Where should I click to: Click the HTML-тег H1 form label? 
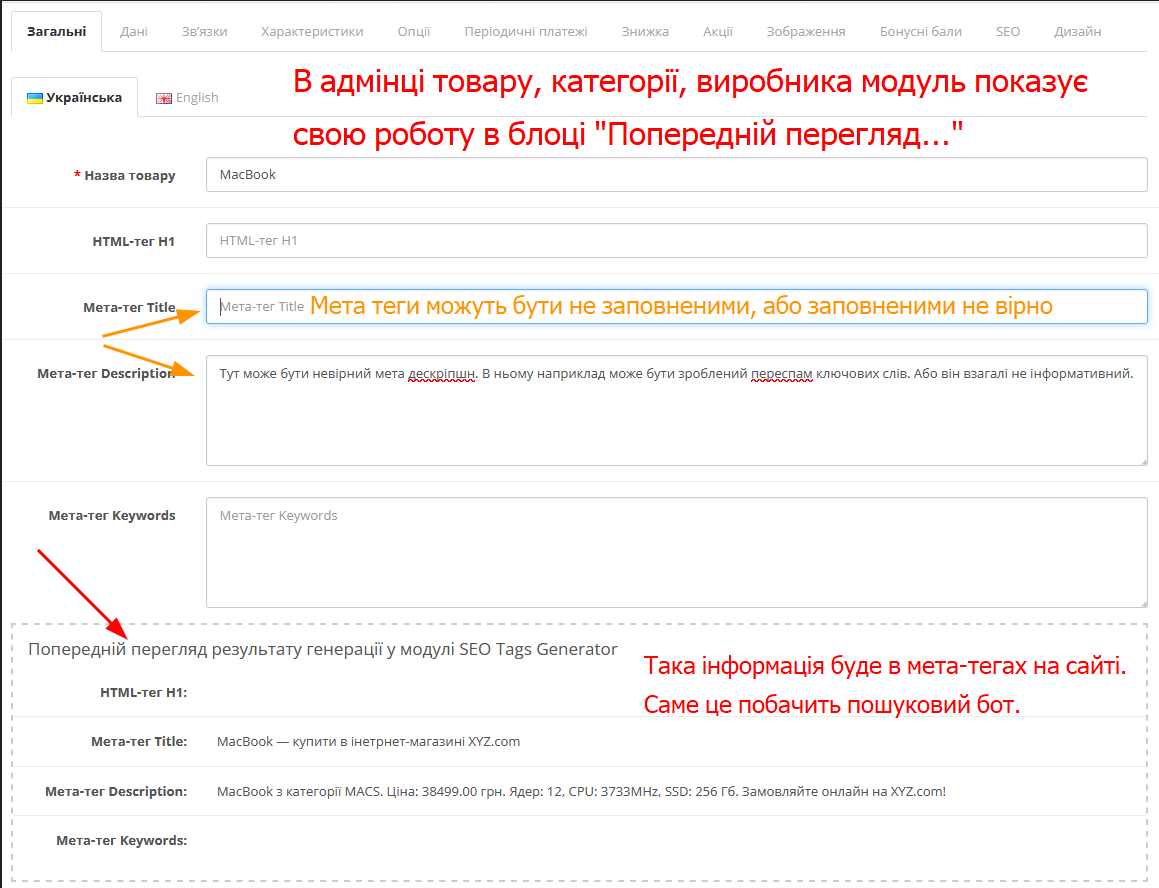(134, 241)
